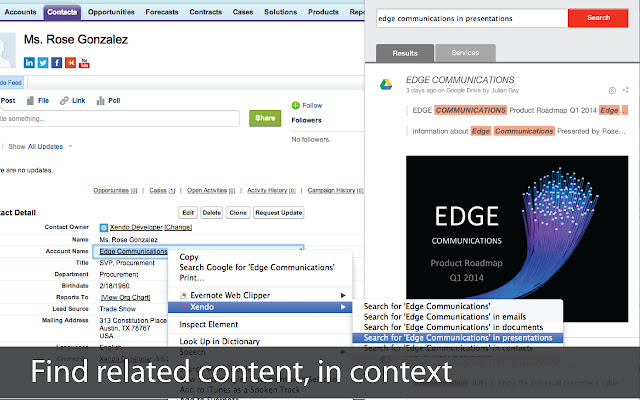Click the Xendo search query input field
Screen dimensions: 640x400
pos(471,18)
